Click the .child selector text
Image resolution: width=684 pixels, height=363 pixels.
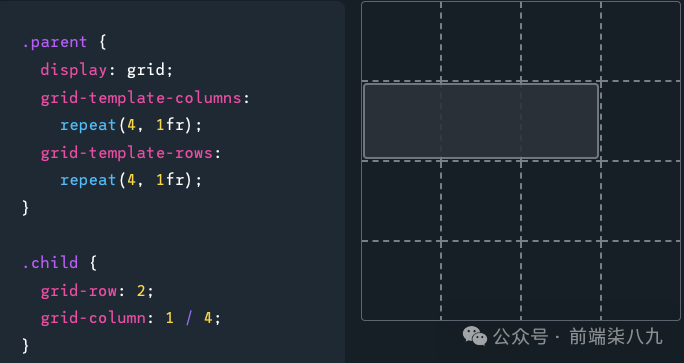[50, 263]
